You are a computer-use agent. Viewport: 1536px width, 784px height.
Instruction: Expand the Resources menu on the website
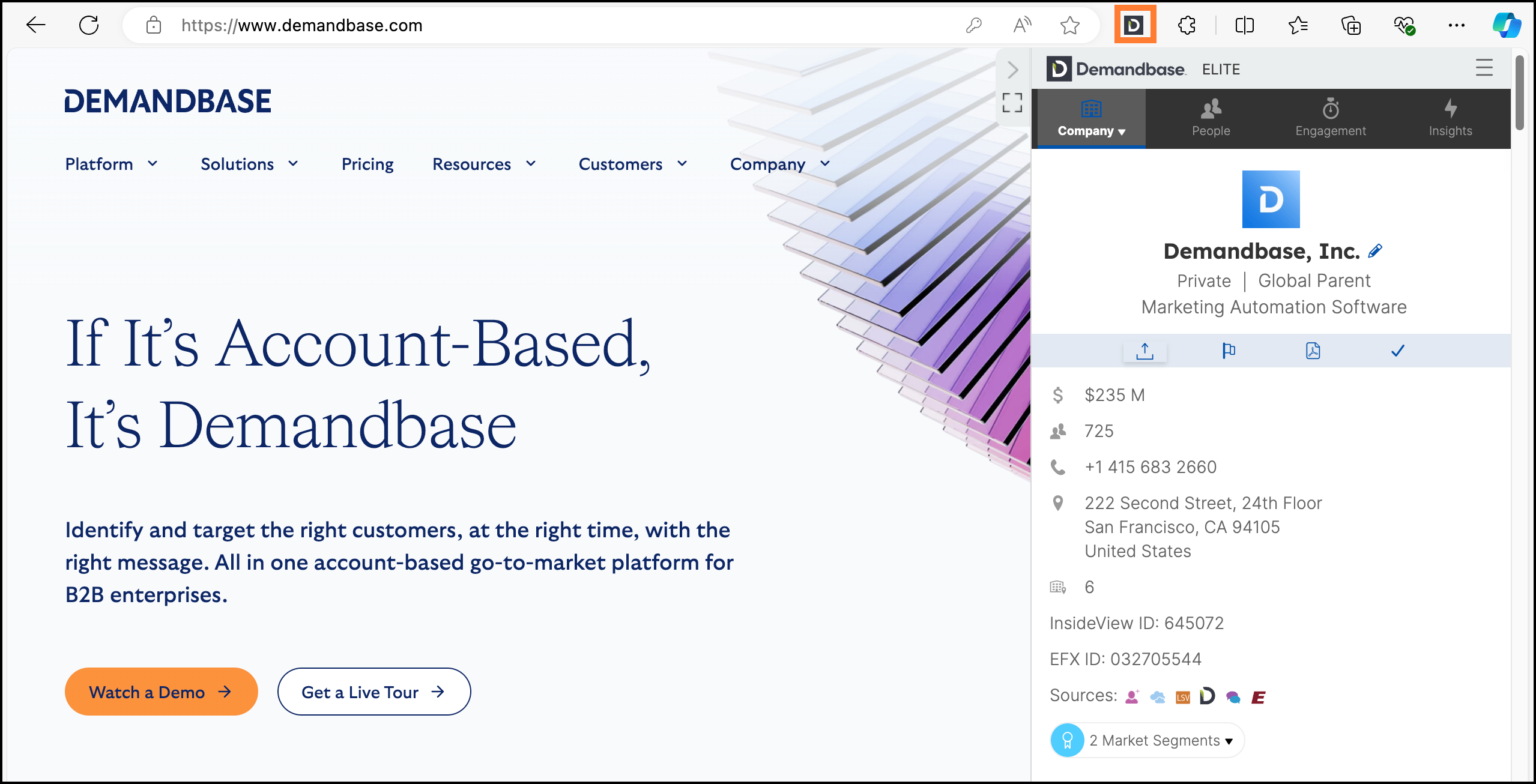click(x=484, y=164)
